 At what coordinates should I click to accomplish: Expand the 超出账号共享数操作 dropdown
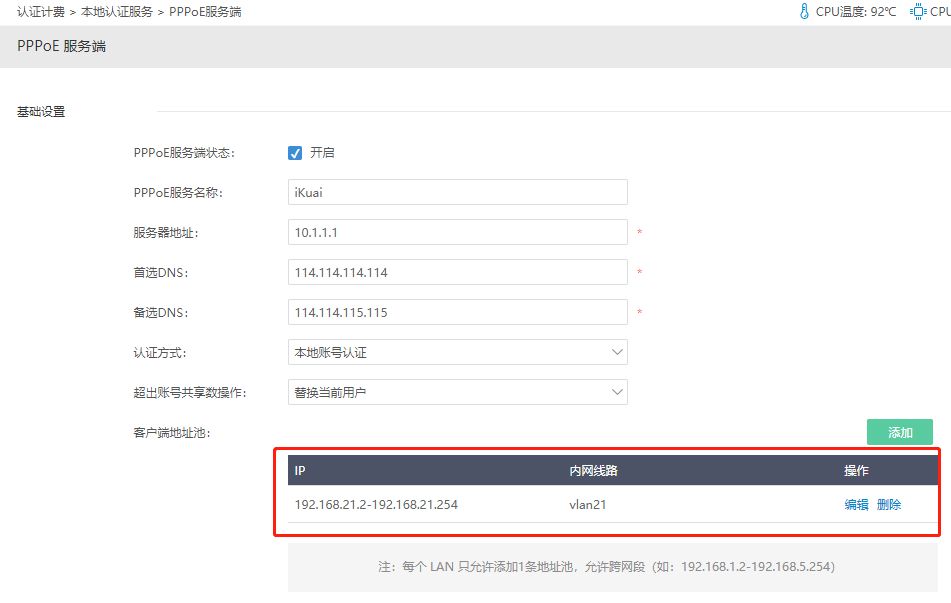[x=457, y=392]
